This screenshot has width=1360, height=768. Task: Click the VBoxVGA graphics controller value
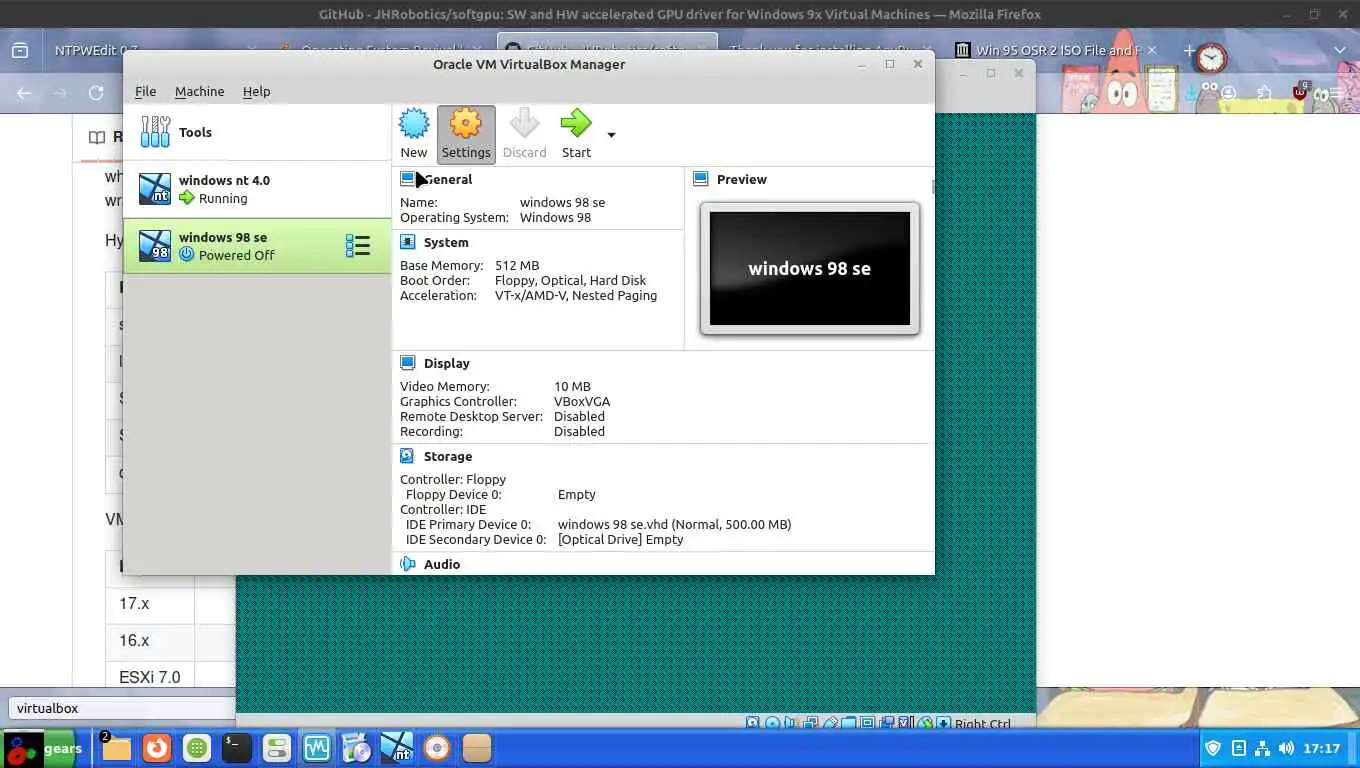(x=582, y=401)
